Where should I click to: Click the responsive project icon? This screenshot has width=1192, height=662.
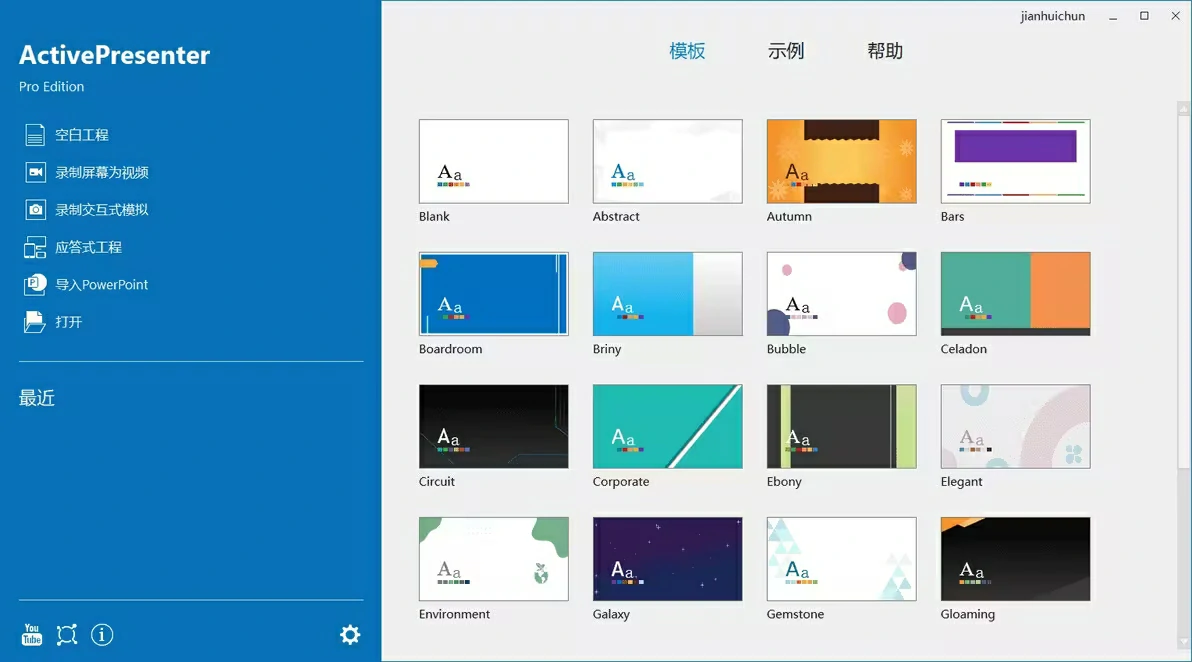(35, 247)
